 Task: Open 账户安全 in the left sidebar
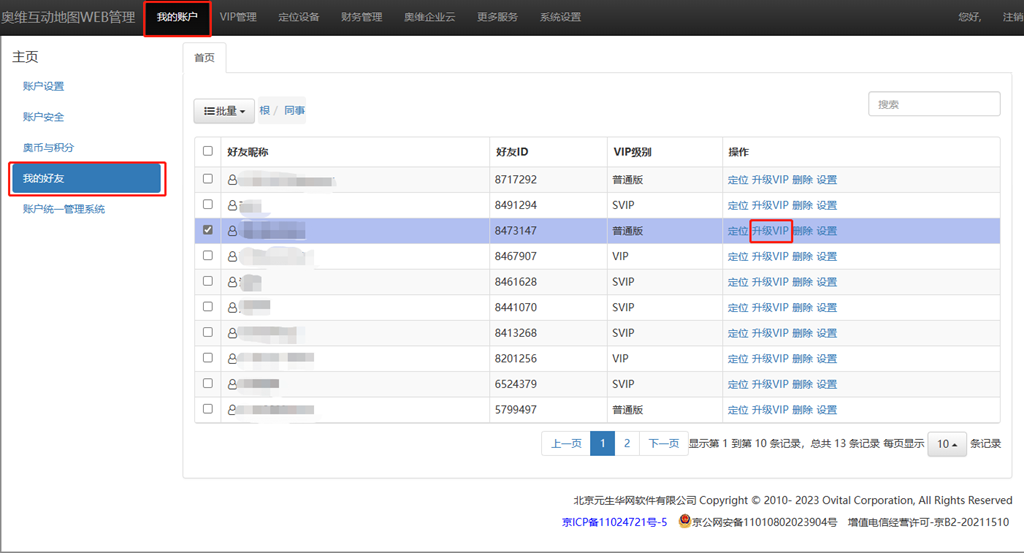tap(43, 117)
